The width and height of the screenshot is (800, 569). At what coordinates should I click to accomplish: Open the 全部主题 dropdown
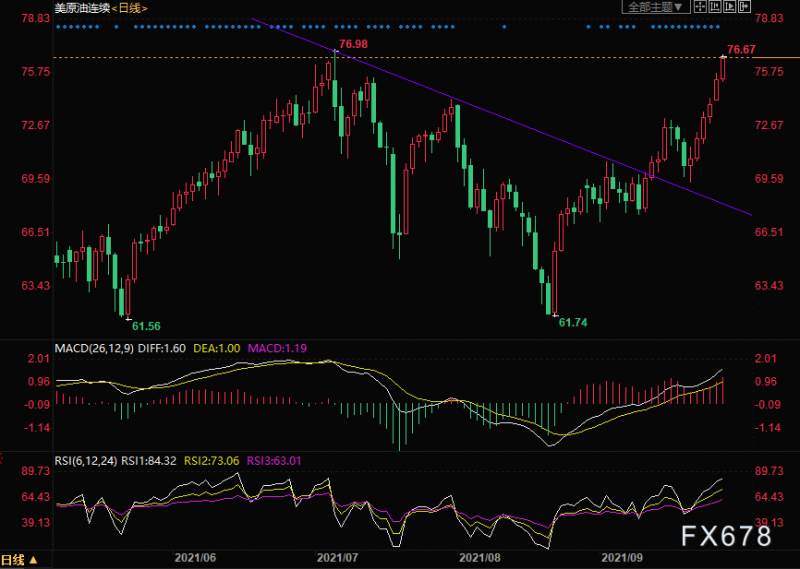(654, 7)
